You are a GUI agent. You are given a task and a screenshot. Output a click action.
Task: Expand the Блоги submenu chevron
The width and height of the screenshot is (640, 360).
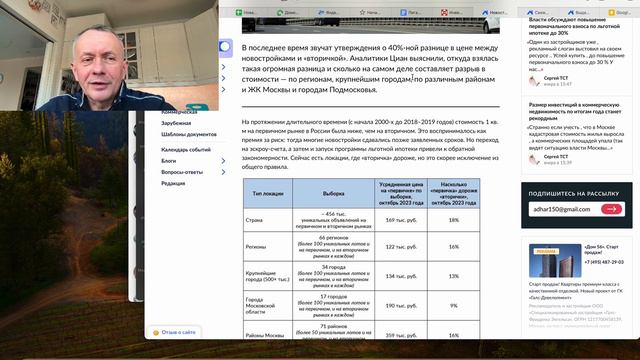223,161
